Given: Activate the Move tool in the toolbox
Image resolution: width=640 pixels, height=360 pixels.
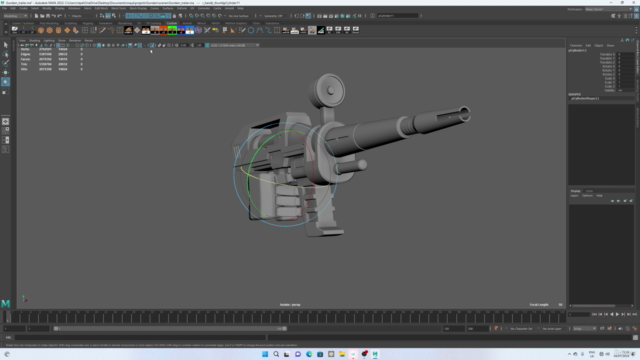Looking at the screenshot, I should coord(5,73).
